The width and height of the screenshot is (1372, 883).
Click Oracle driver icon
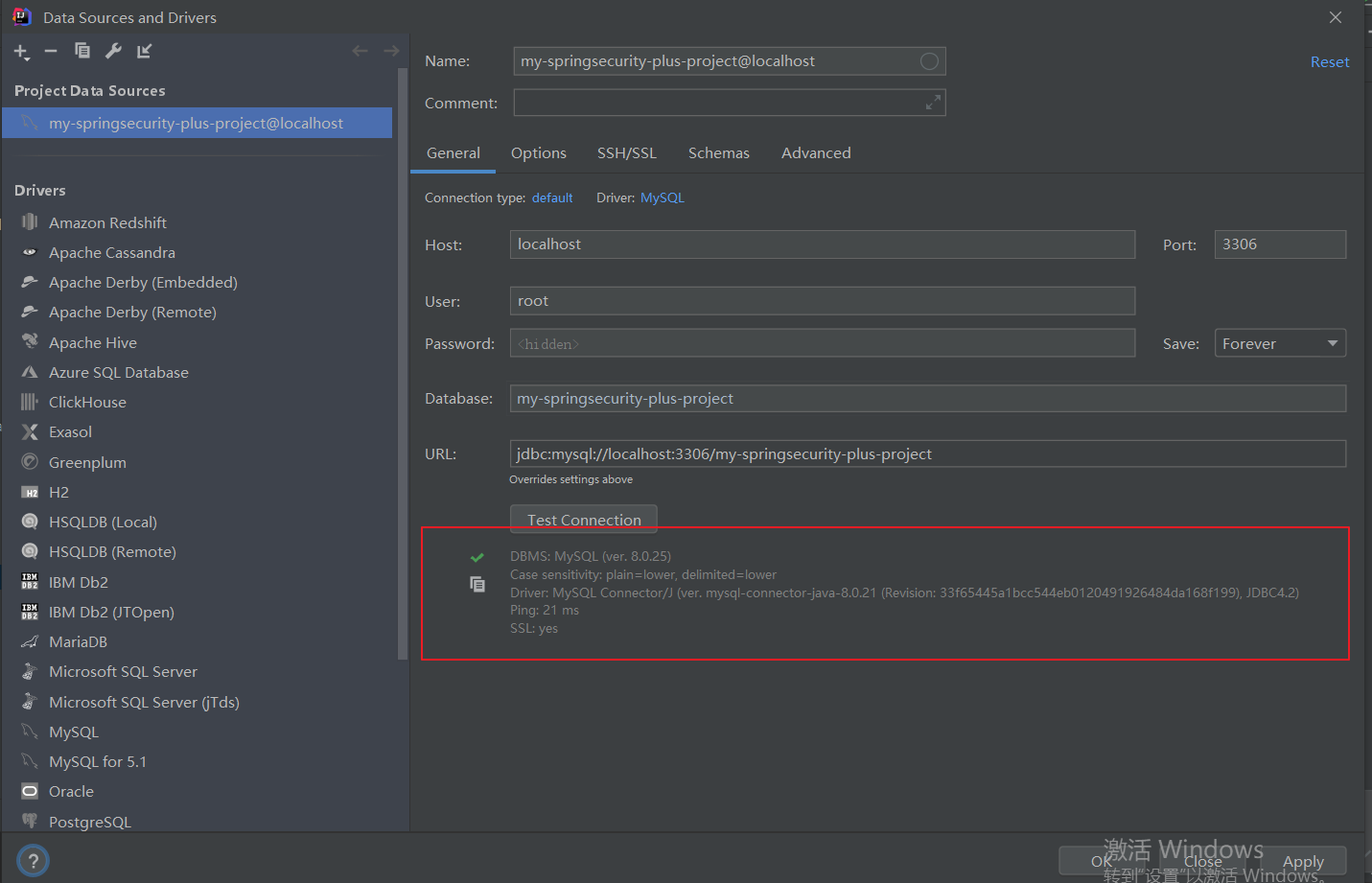[x=30, y=791]
